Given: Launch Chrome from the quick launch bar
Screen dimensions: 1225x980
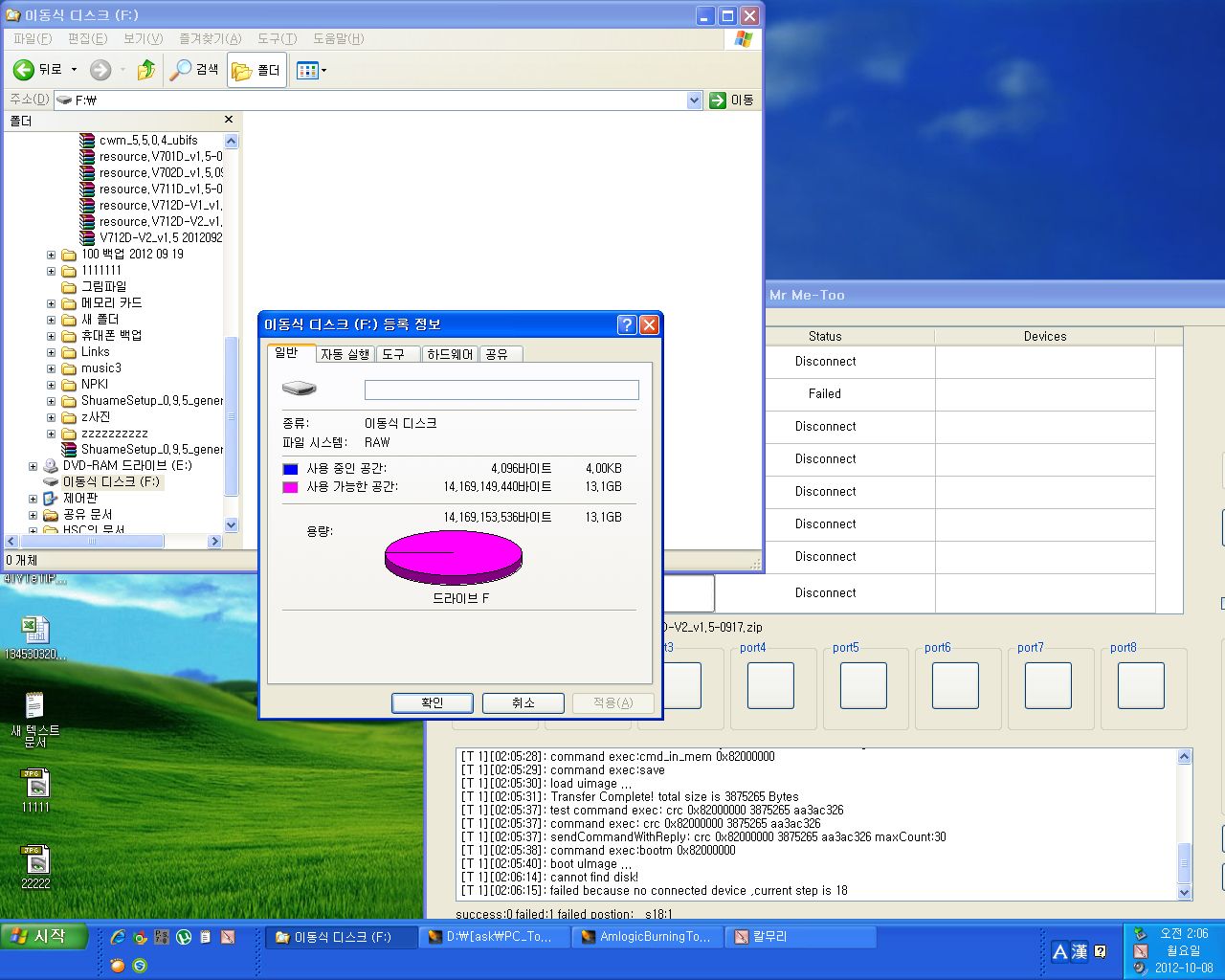Looking at the screenshot, I should (x=141, y=937).
